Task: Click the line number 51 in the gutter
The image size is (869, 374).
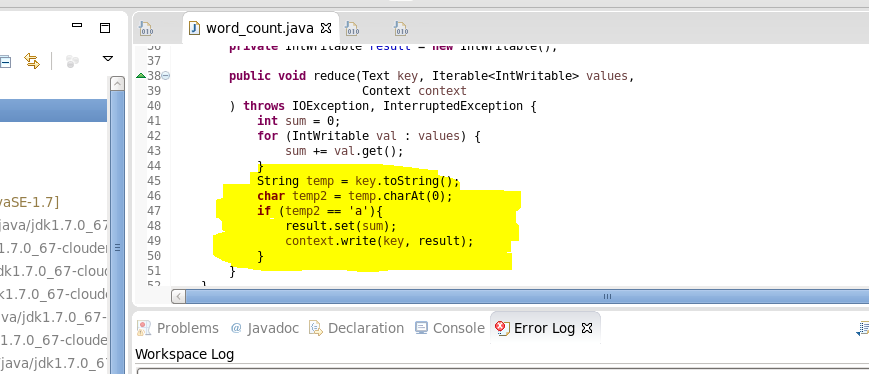Action: (x=154, y=271)
